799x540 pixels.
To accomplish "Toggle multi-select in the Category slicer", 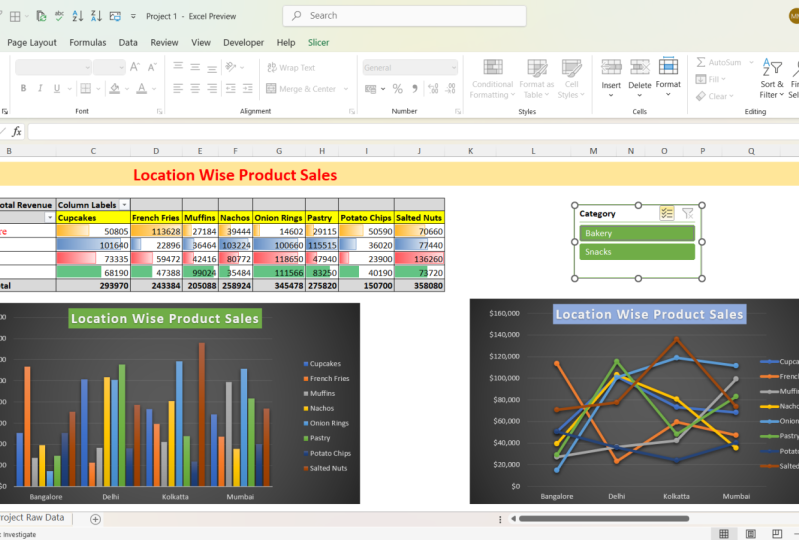I will (x=667, y=213).
